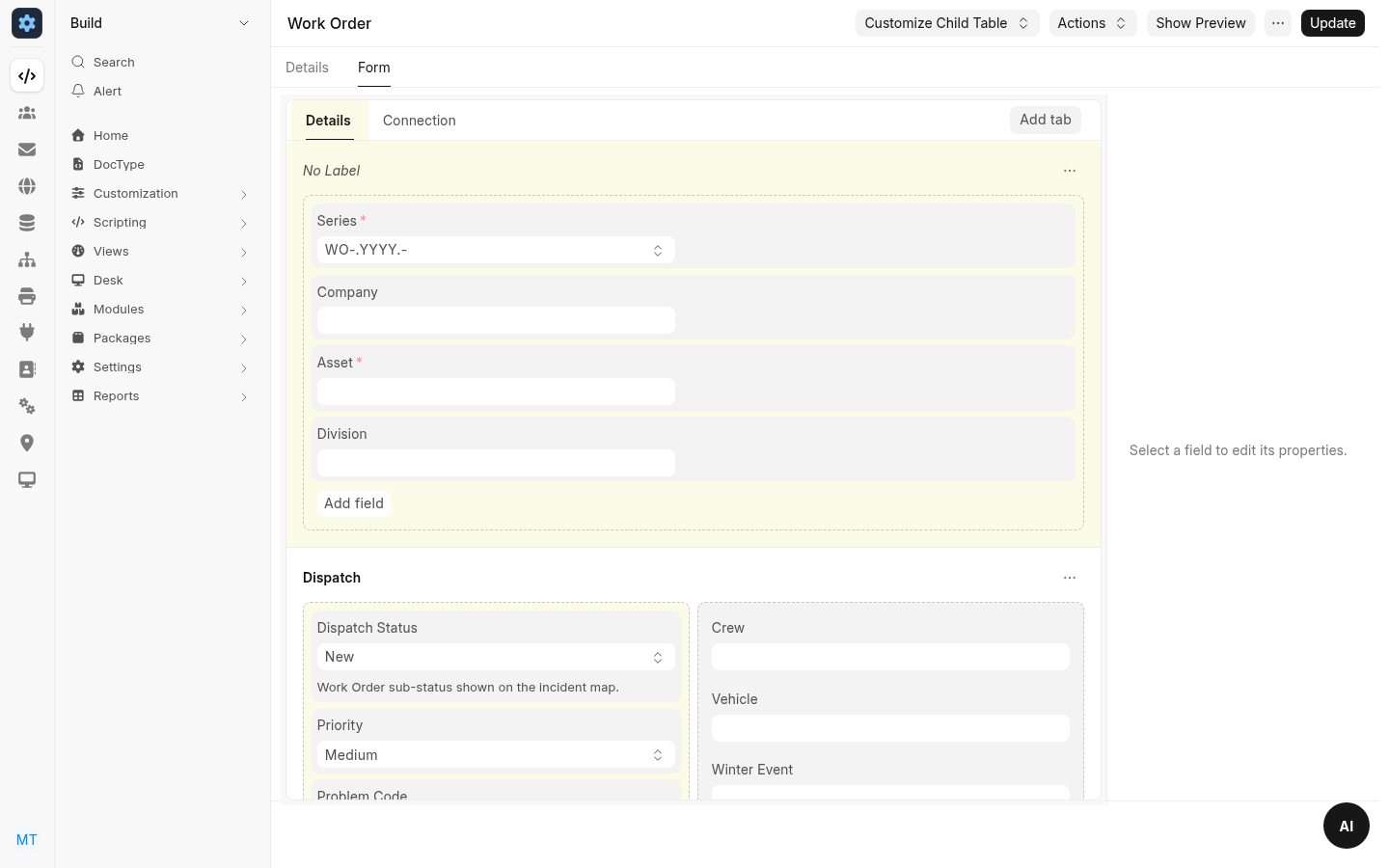Viewport: 1389px width, 868px height.
Task: Open the desktop monitor icon in left rail
Action: pos(27,479)
